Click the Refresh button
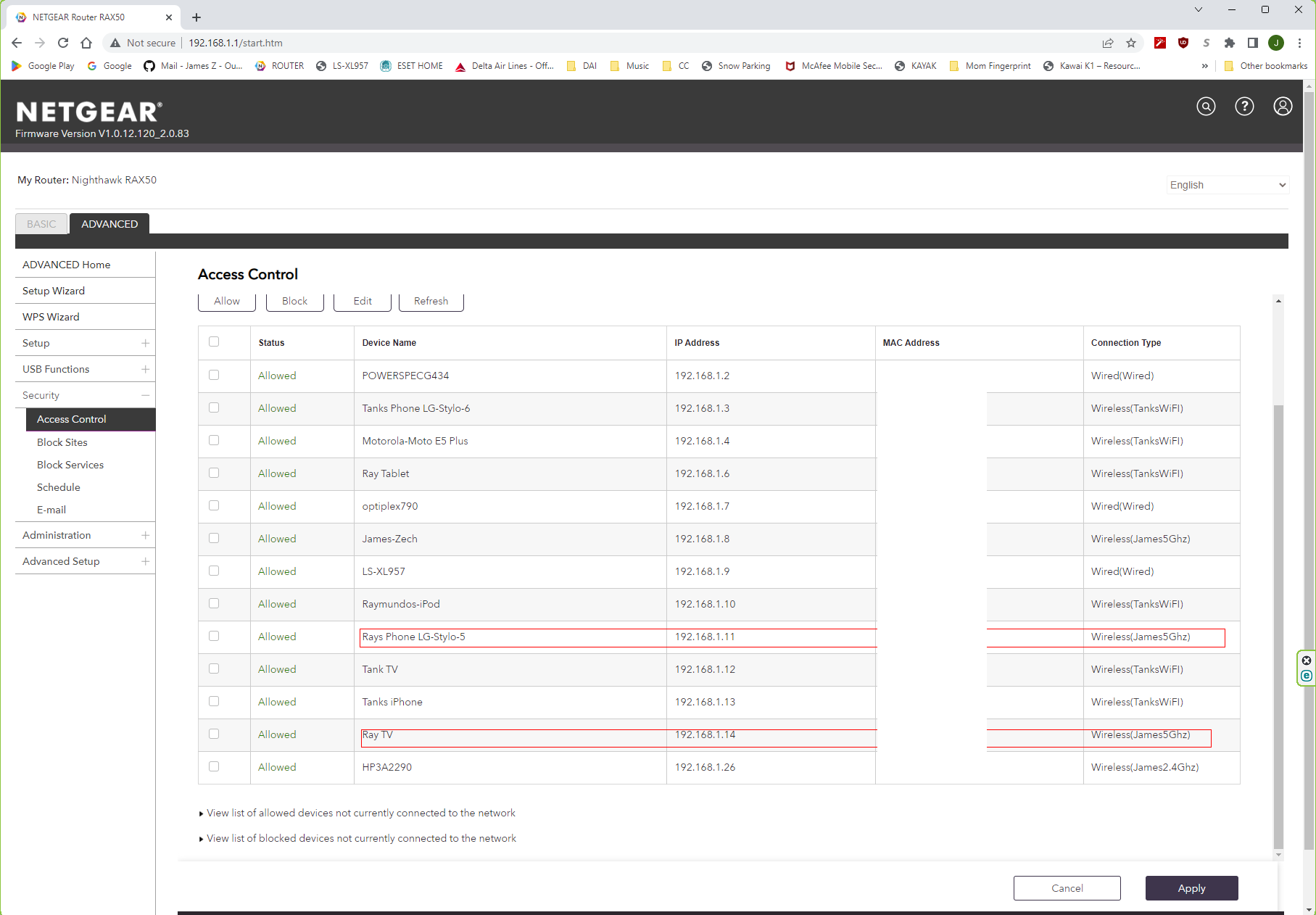The height and width of the screenshot is (915, 1316). point(431,302)
